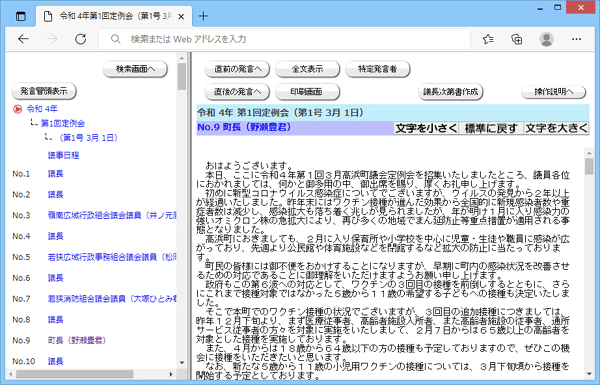The height and width of the screenshot is (385, 600).
Task: Click the left pane horizontal scroll left arrow
Action: (10, 374)
